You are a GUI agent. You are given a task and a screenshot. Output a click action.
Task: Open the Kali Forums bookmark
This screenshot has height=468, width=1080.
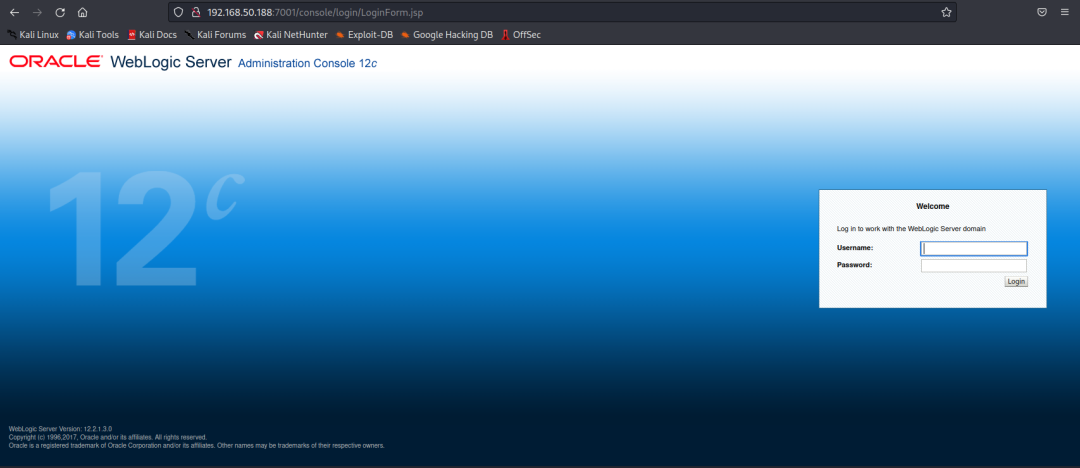[215, 34]
